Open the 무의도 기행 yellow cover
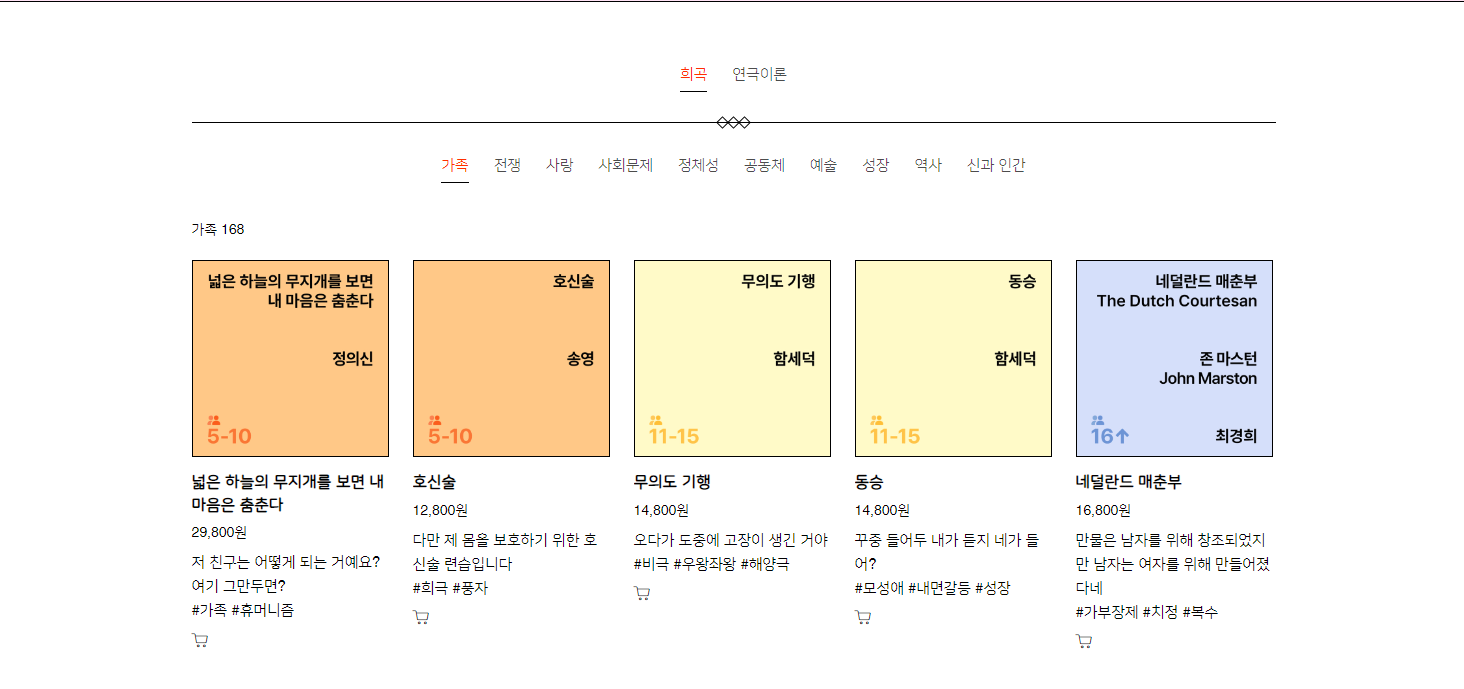This screenshot has width=1464, height=689. 732,358
